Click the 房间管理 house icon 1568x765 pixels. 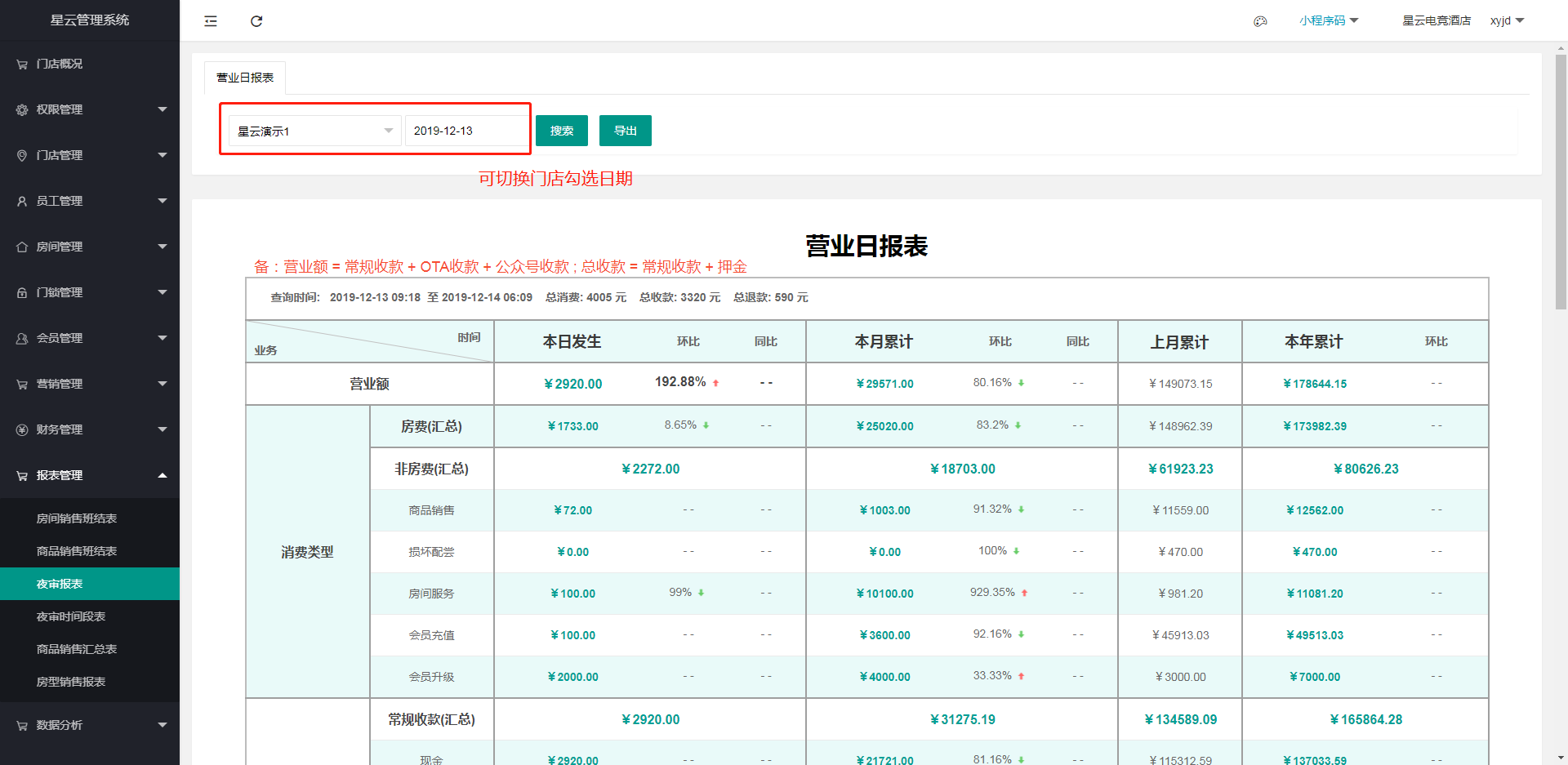22,247
